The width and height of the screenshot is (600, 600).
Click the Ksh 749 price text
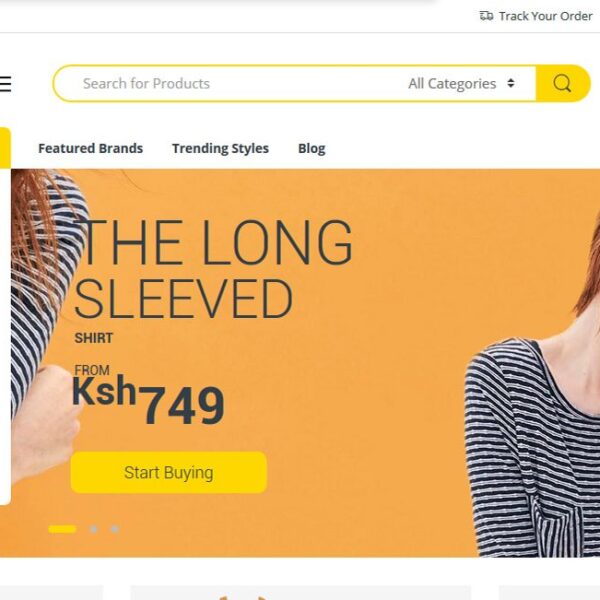click(148, 400)
